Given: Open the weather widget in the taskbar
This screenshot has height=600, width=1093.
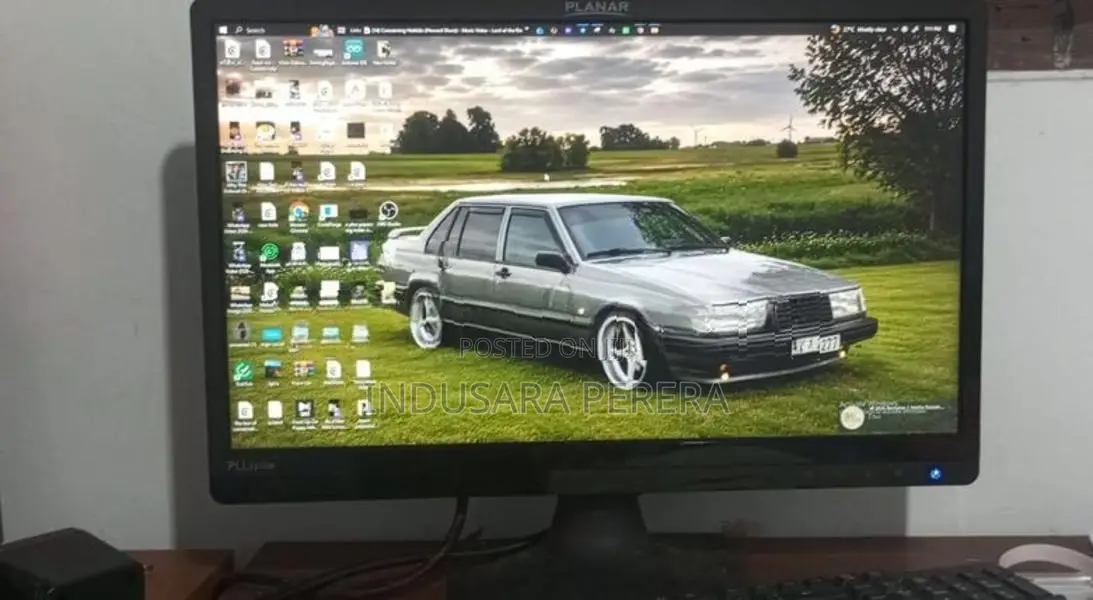Looking at the screenshot, I should [859, 29].
